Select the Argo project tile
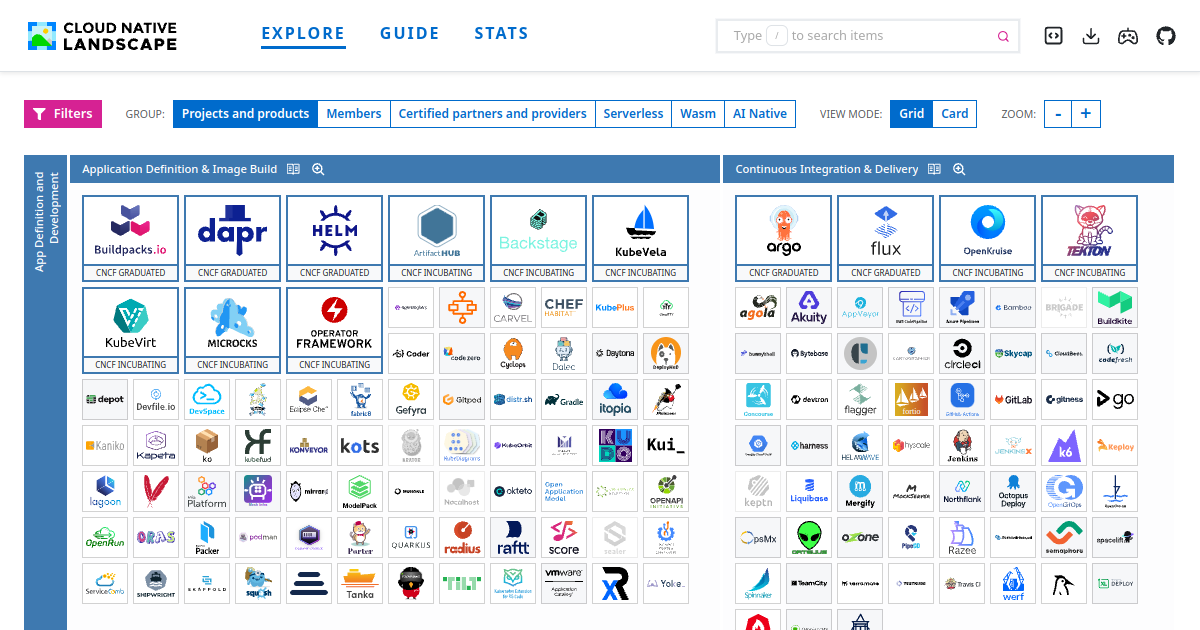The width and height of the screenshot is (1200, 630). pos(783,238)
